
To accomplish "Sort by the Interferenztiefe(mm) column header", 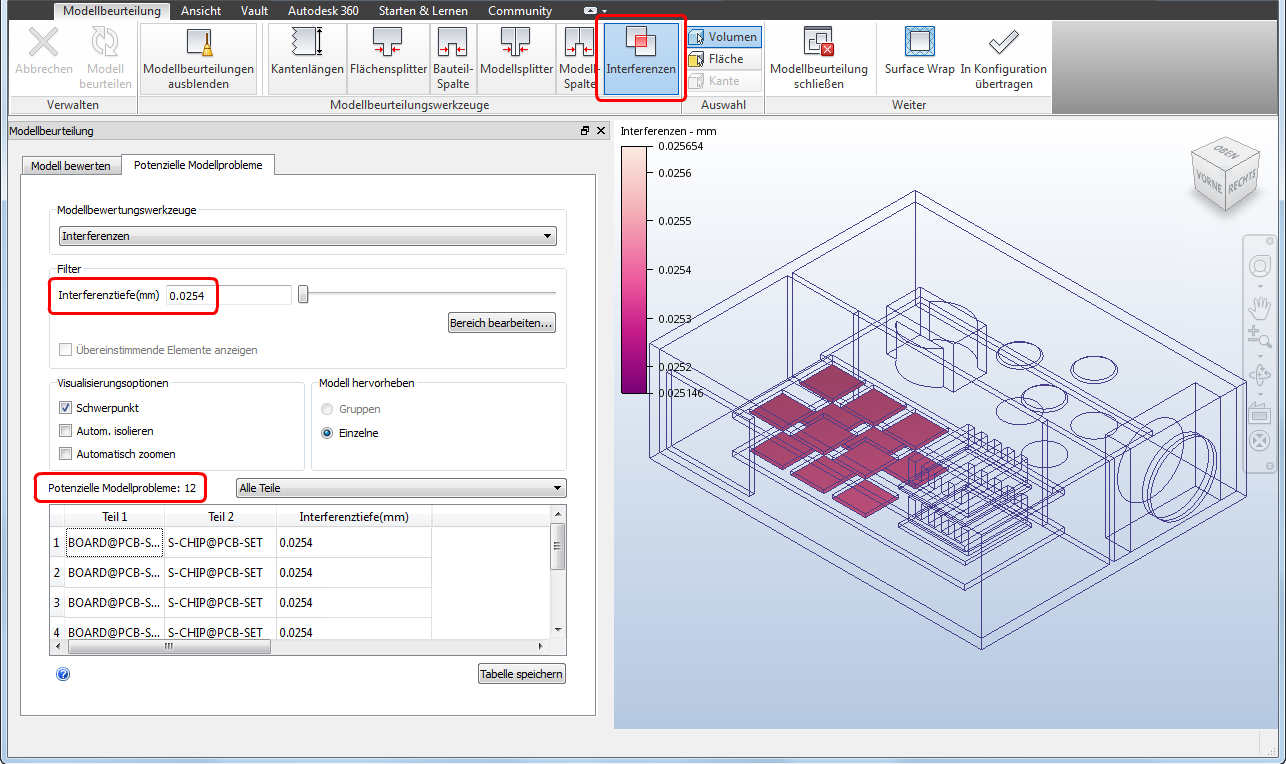I will point(354,517).
